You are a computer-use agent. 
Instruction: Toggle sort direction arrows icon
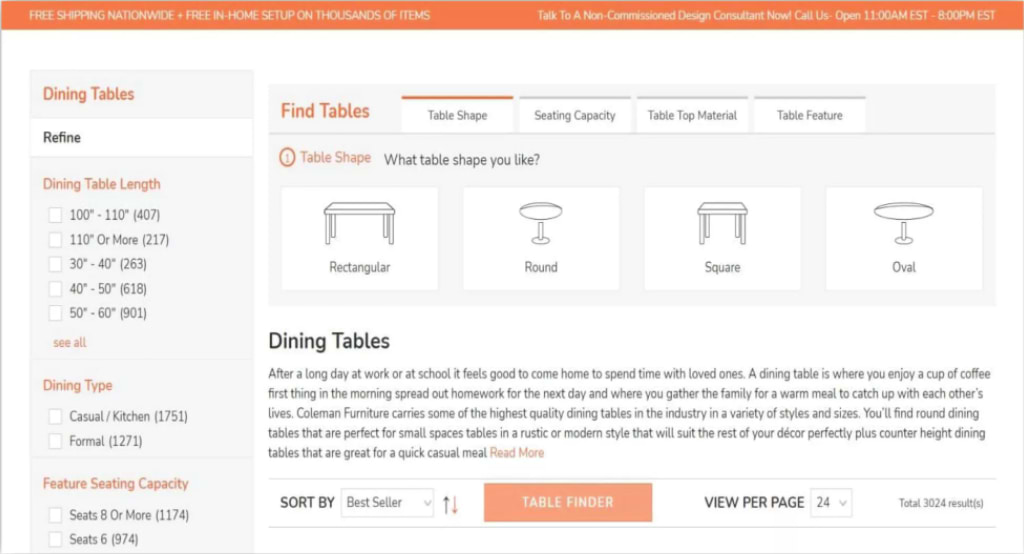pos(451,503)
